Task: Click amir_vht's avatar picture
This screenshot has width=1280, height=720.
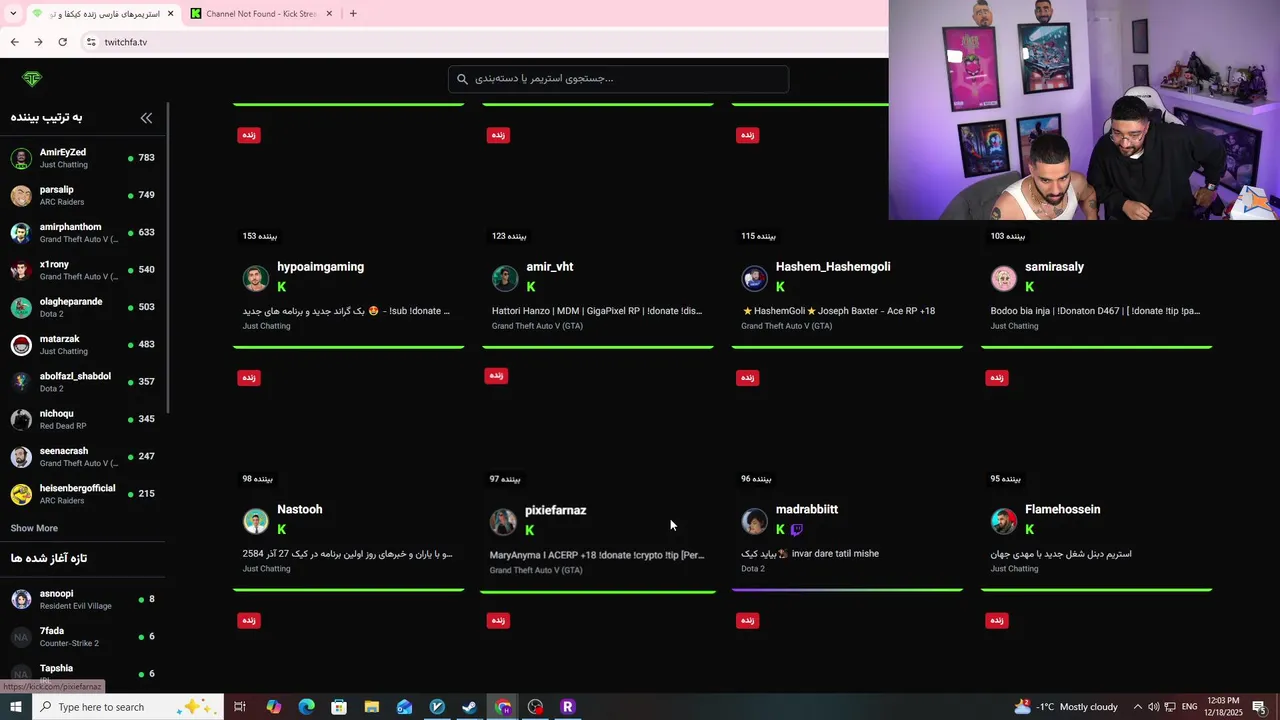Action: pyautogui.click(x=505, y=278)
